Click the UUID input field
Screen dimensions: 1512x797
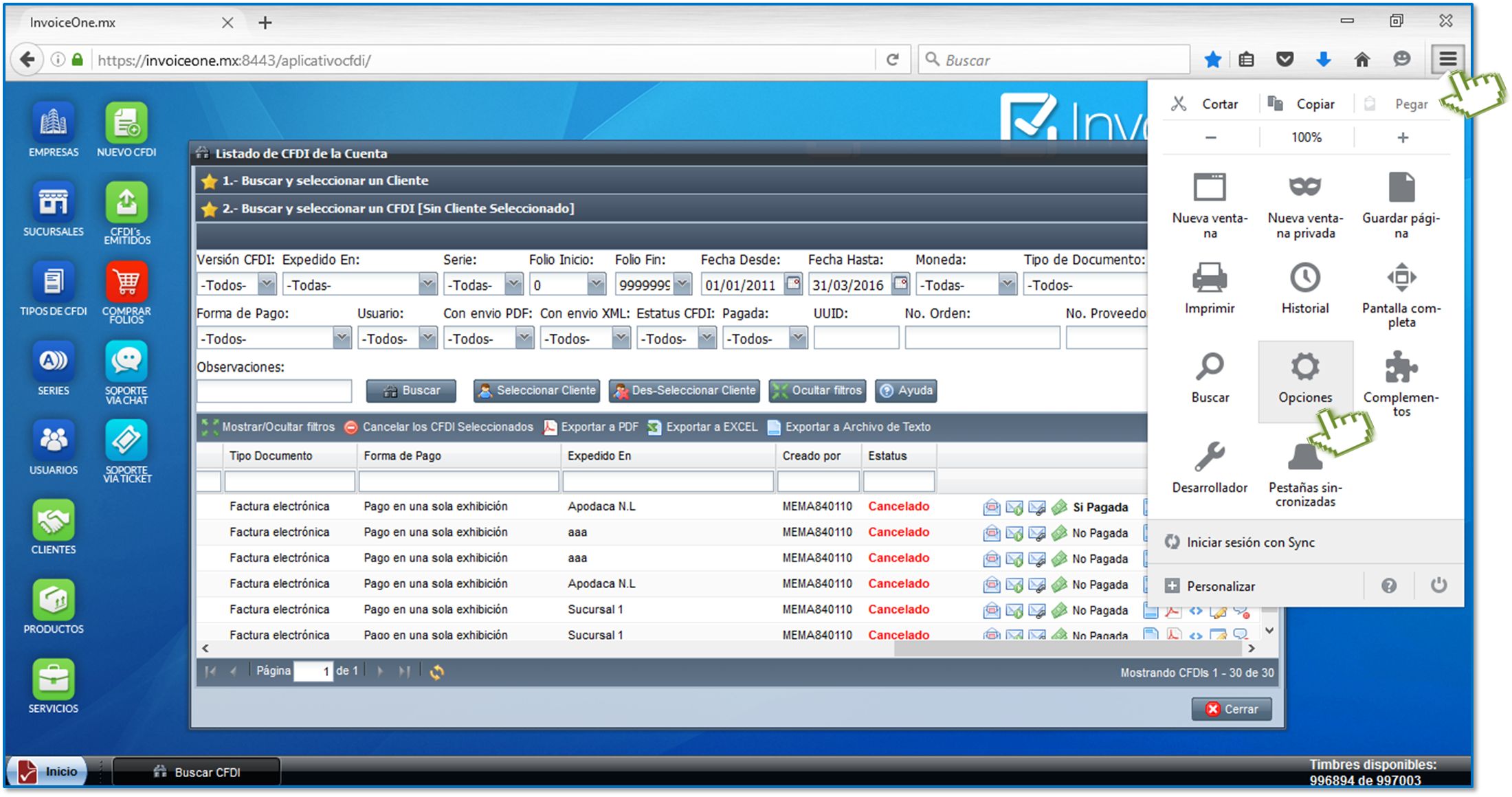click(x=856, y=337)
